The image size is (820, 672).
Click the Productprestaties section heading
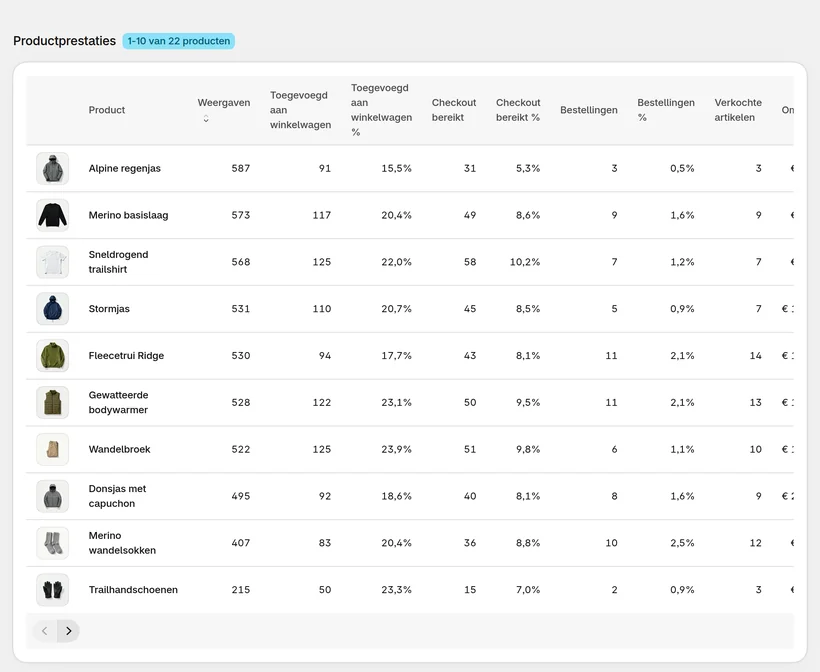64,41
